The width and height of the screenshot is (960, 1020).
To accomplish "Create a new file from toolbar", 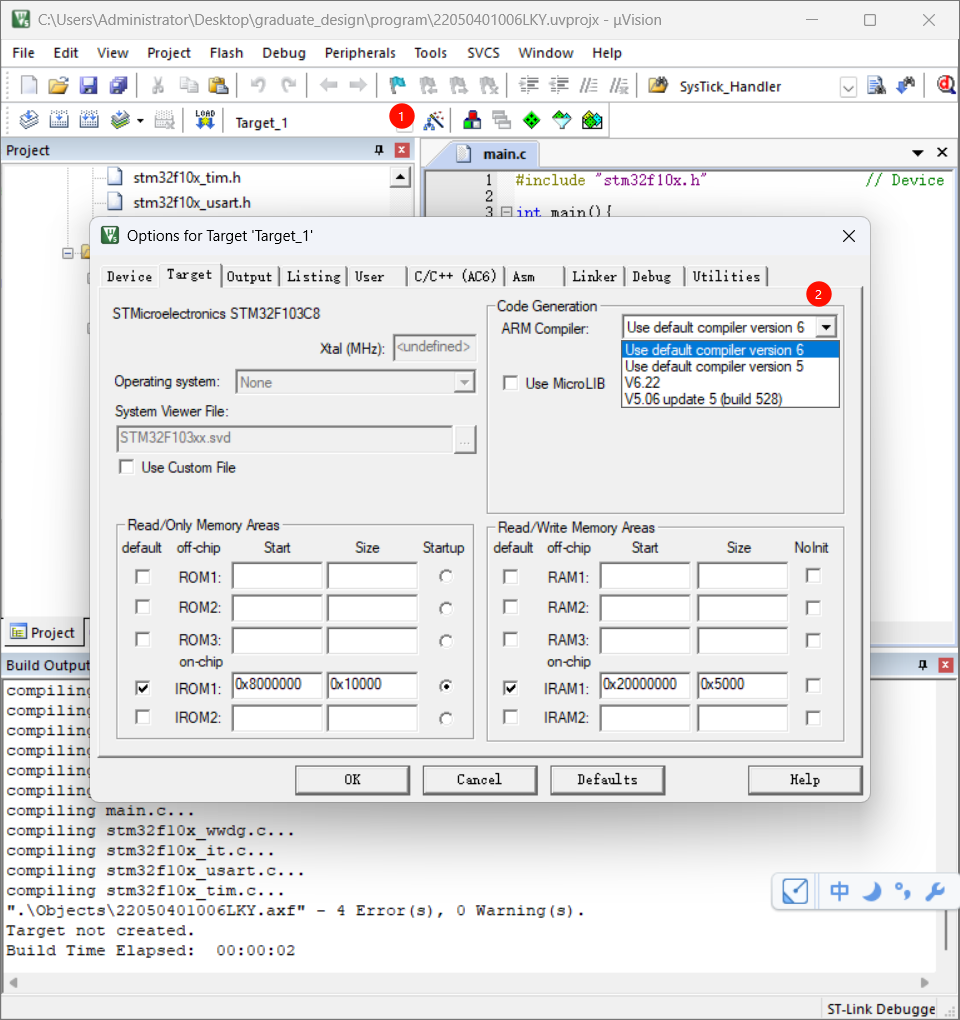I will [x=29, y=85].
